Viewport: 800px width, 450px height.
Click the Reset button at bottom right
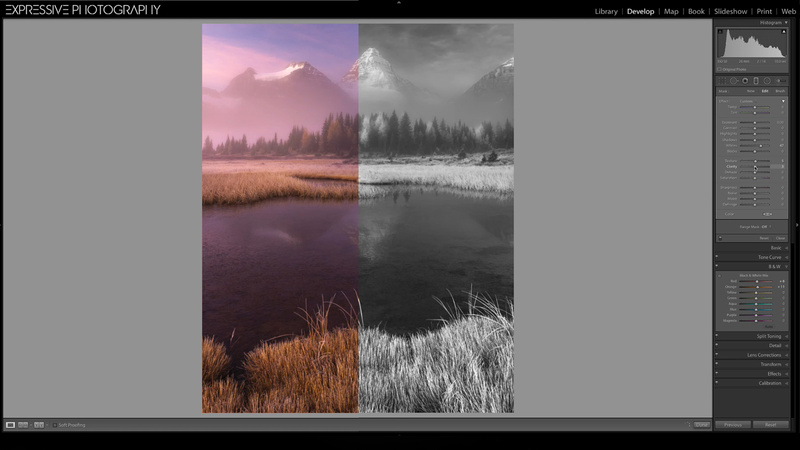click(x=770, y=425)
